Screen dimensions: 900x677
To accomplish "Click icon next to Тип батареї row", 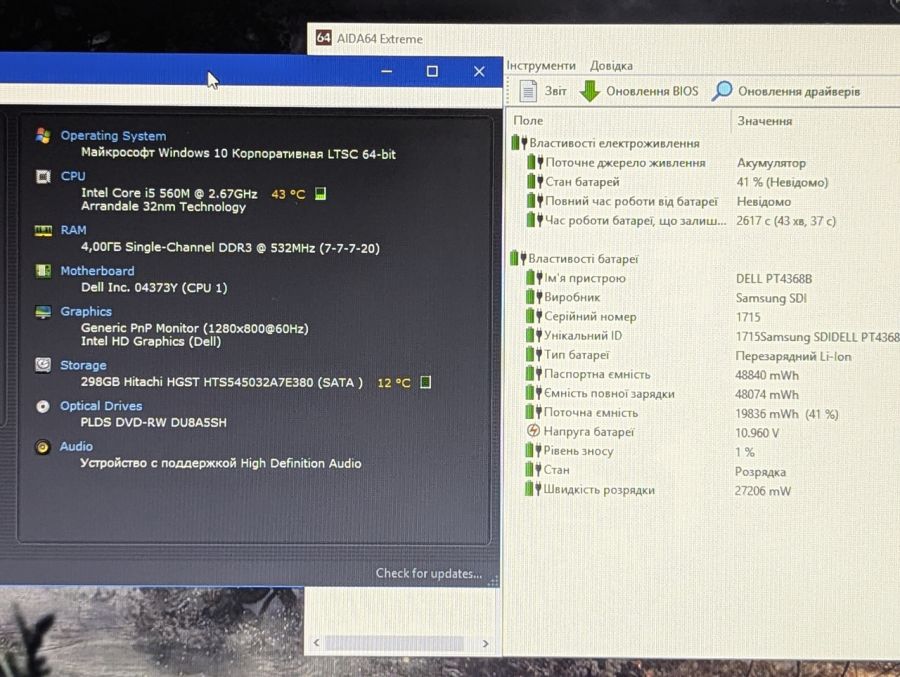I will click(534, 354).
